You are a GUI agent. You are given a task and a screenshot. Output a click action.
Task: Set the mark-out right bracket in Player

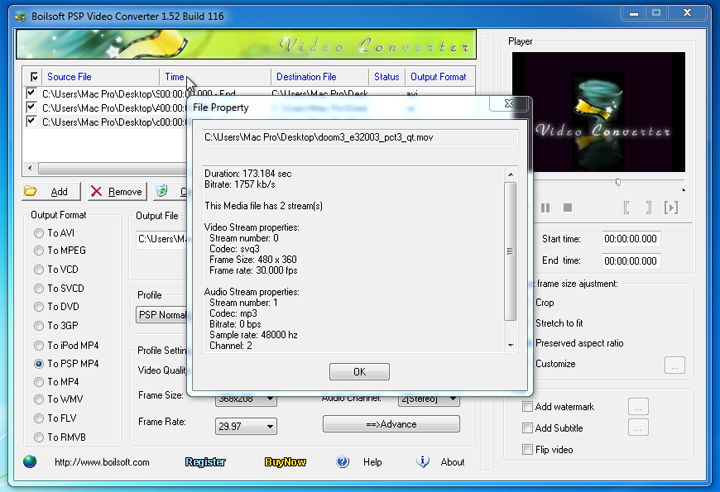point(648,208)
